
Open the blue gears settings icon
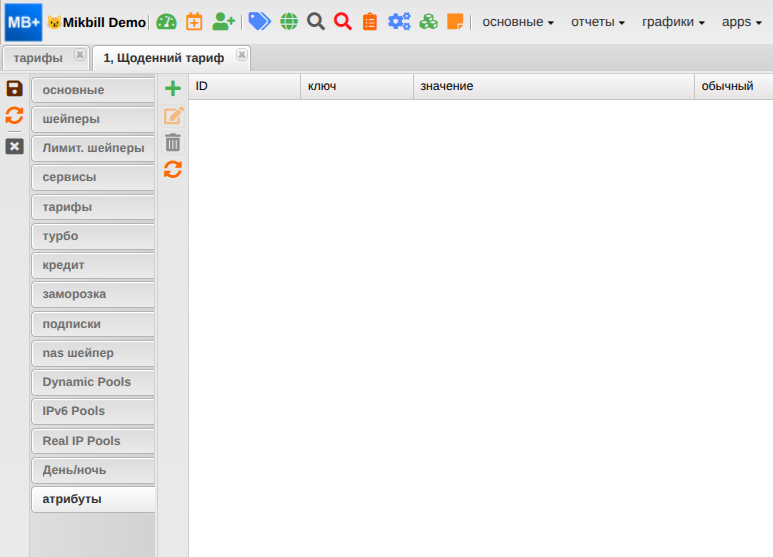399,21
